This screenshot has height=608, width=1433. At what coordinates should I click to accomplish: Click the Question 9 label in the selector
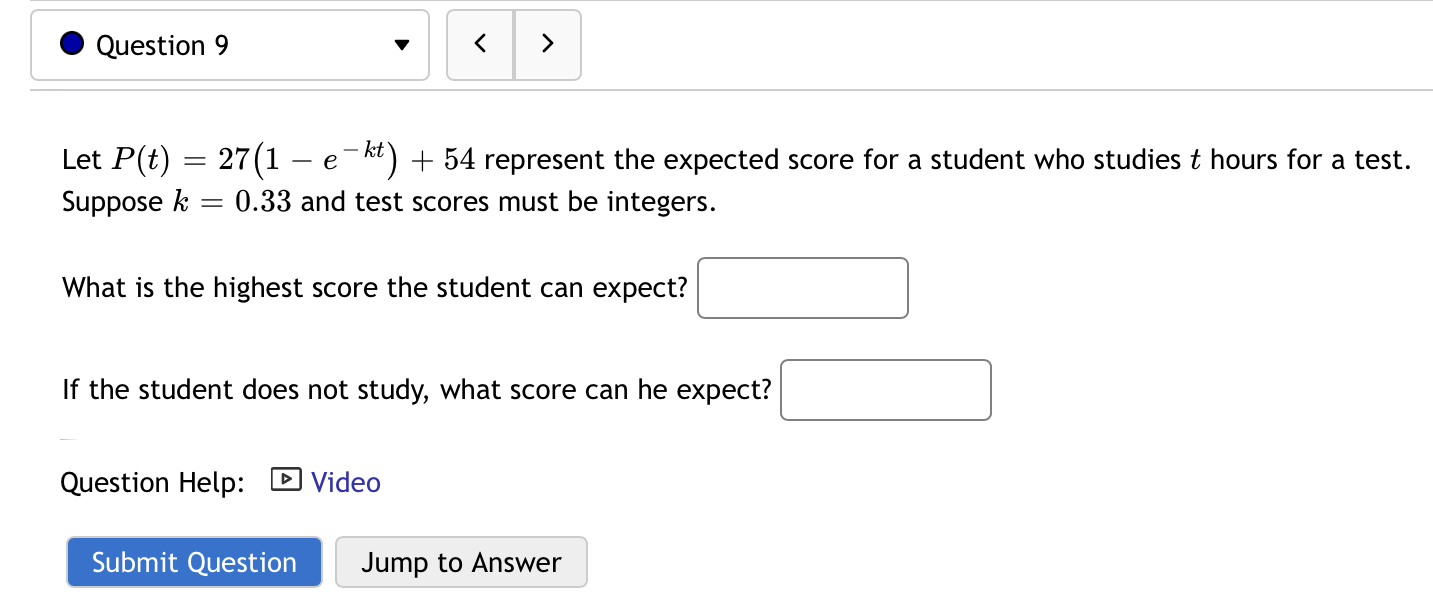(162, 44)
